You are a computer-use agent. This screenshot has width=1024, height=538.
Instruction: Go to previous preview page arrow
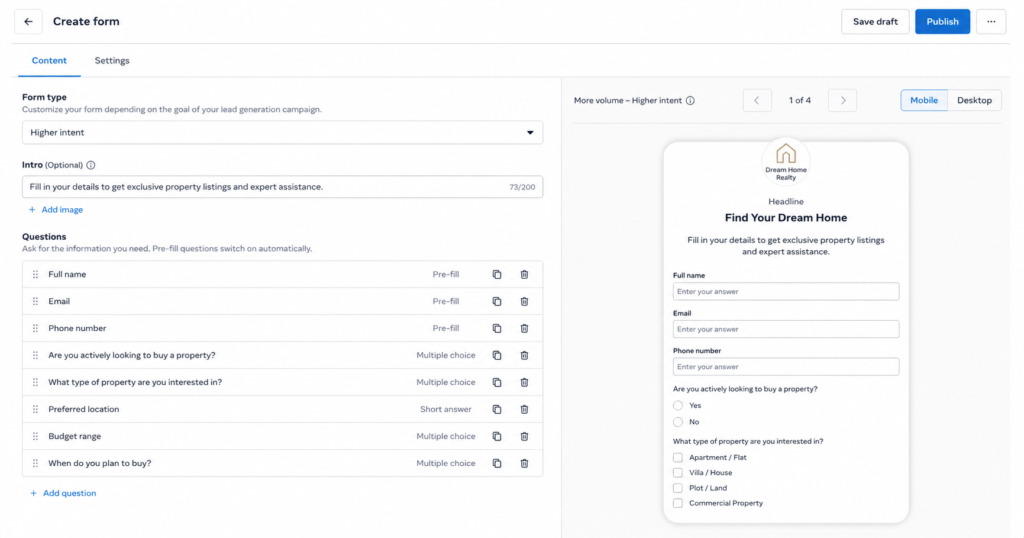(757, 101)
